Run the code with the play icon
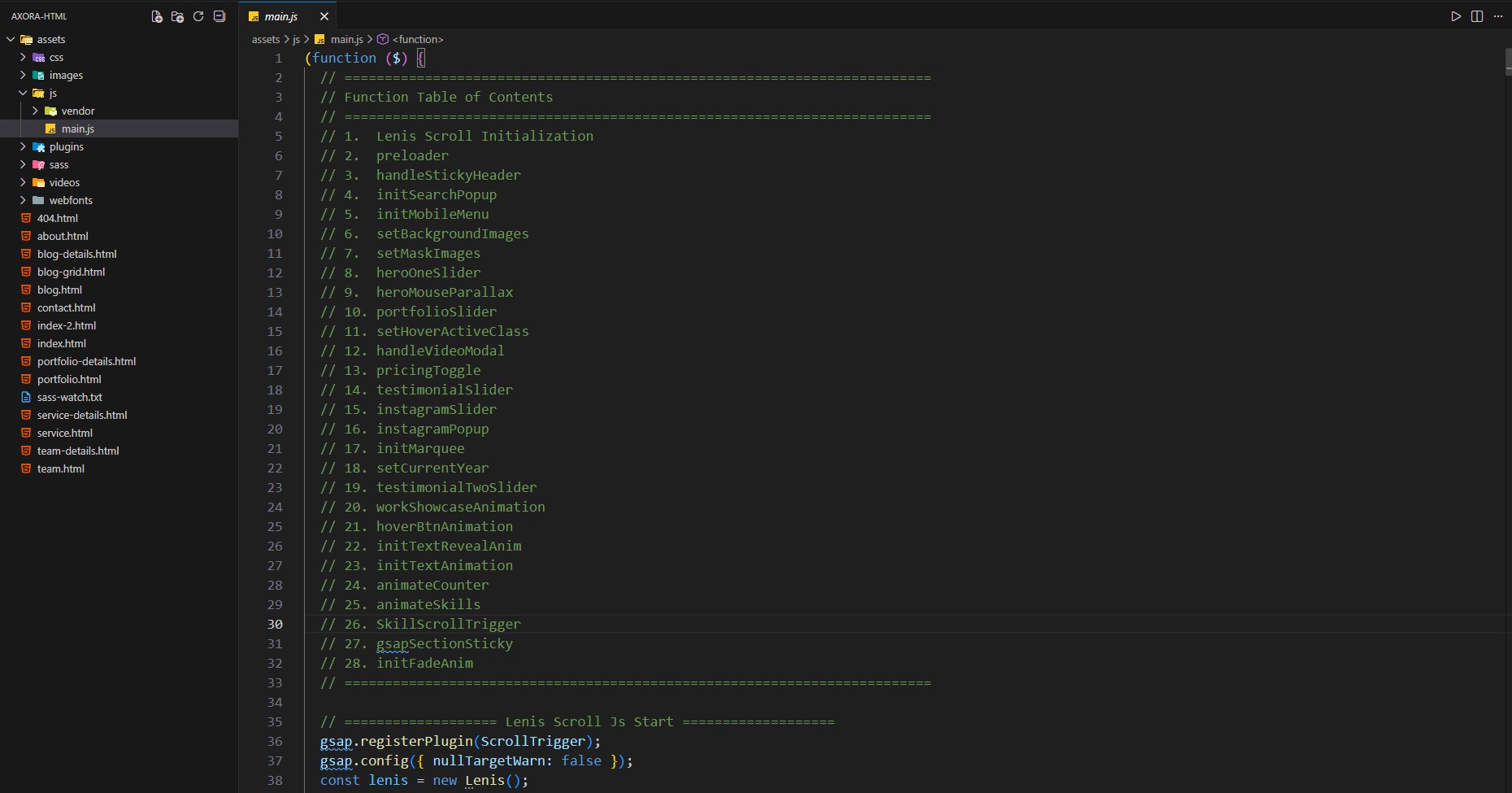 pos(1456,16)
